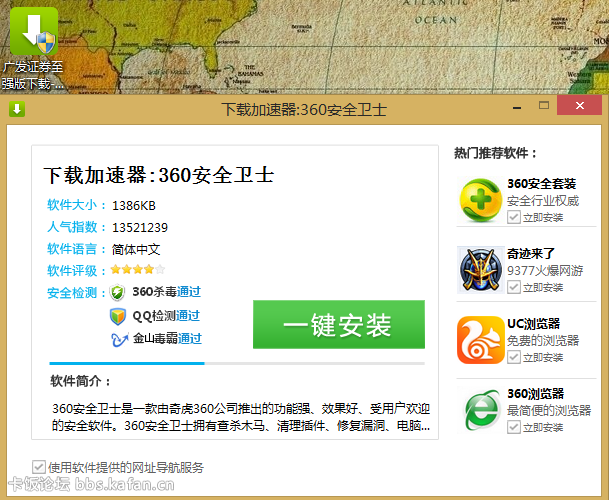Click the 软件评级 star rating

coord(138,269)
